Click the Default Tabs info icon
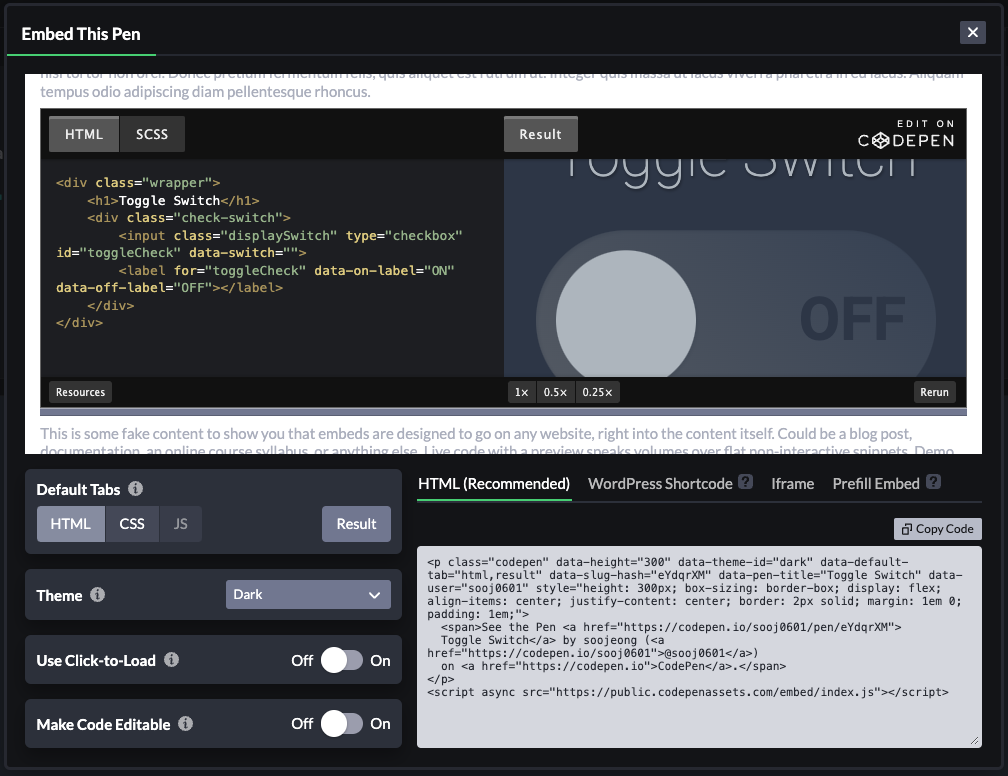Screen dimensions: 1008x776 pyautogui.click(x=135, y=489)
